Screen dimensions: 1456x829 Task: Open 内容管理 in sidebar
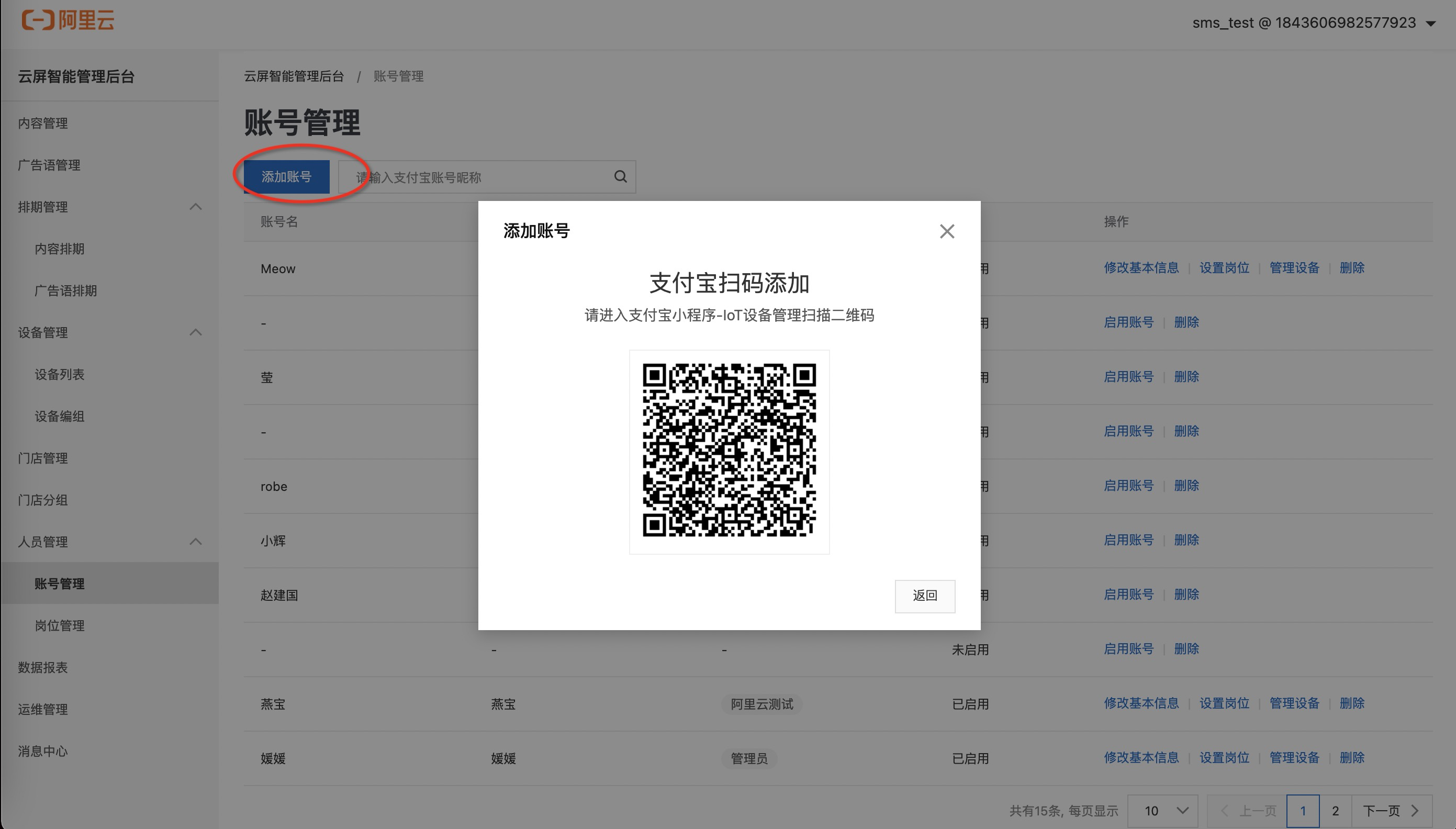pyautogui.click(x=43, y=123)
